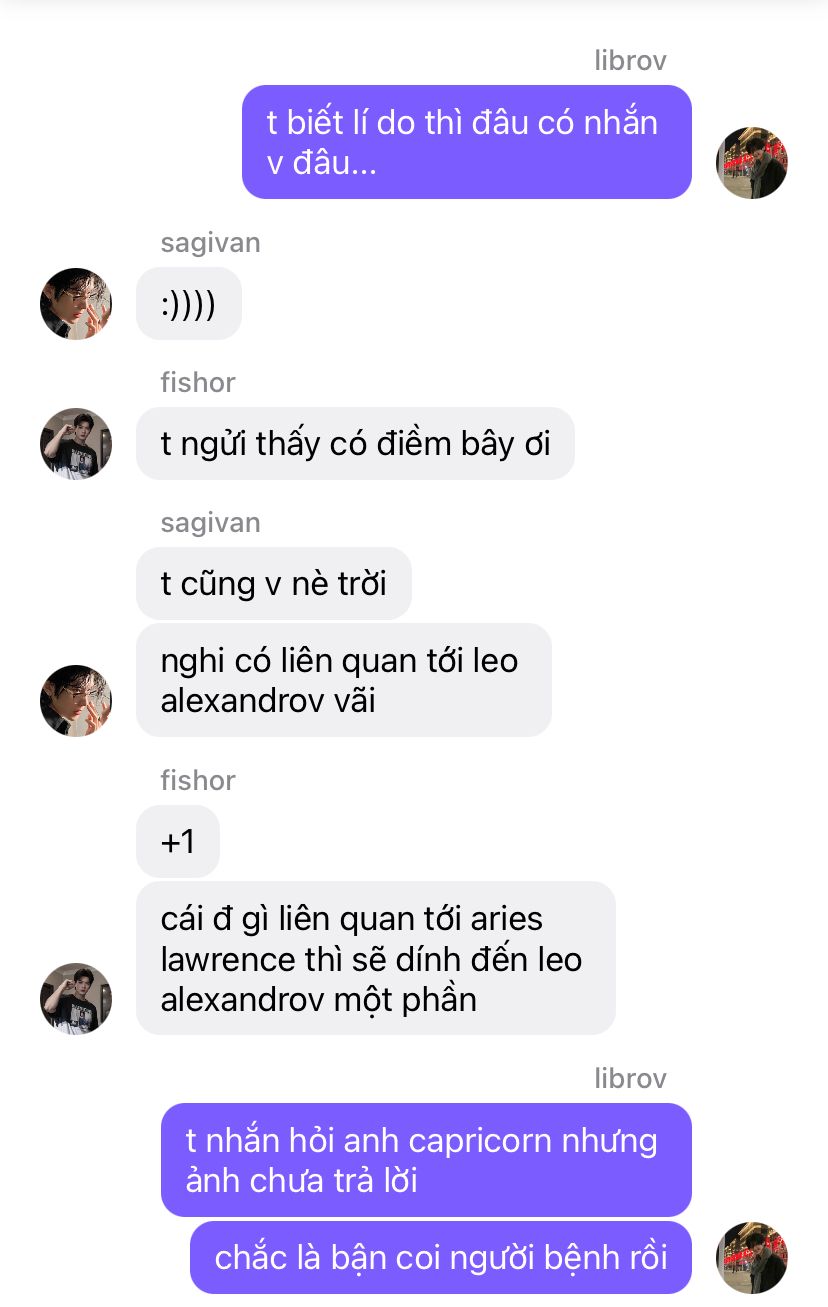The image size is (828, 1307).
Task: Tap the ':))))' message bubble
Action: 189,304
